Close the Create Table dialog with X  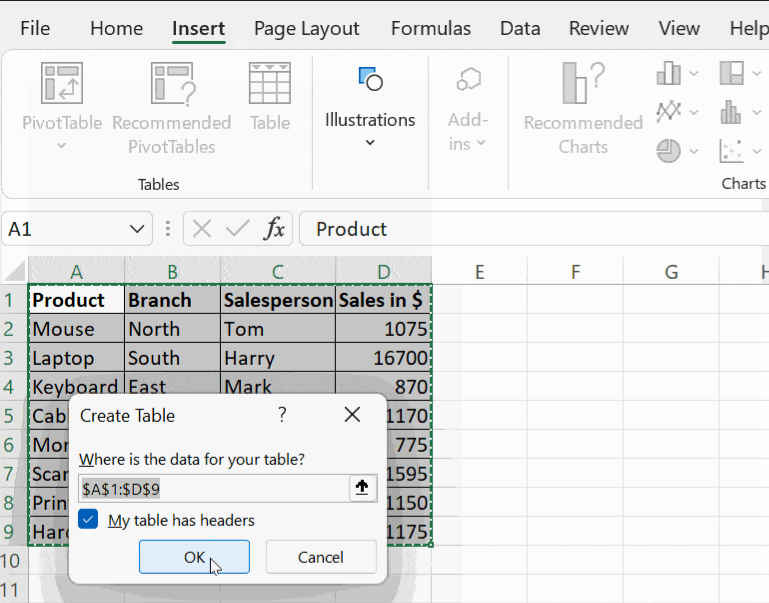click(352, 415)
